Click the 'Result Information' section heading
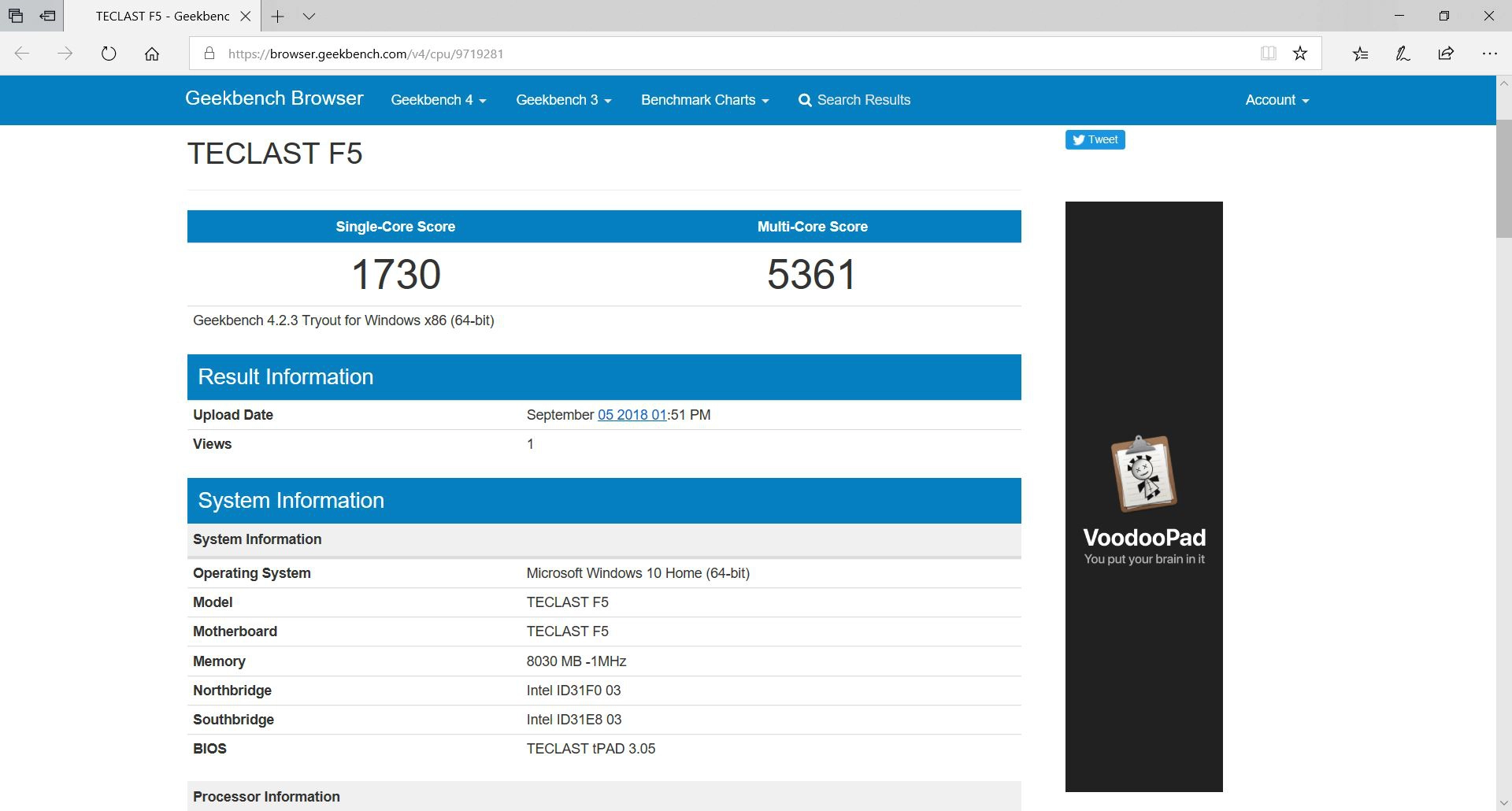Viewport: 1512px width, 811px height. (x=285, y=376)
